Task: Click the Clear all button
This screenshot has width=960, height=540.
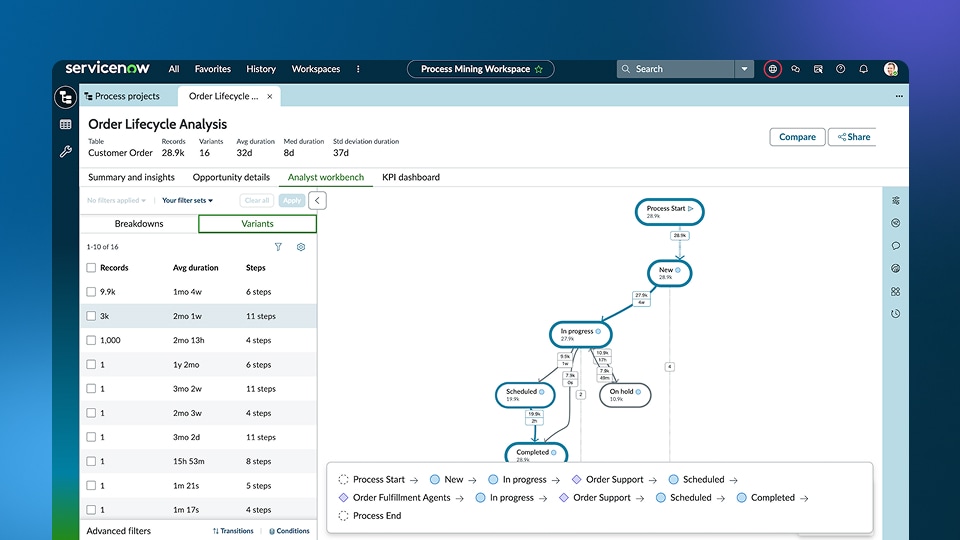Action: click(x=257, y=200)
